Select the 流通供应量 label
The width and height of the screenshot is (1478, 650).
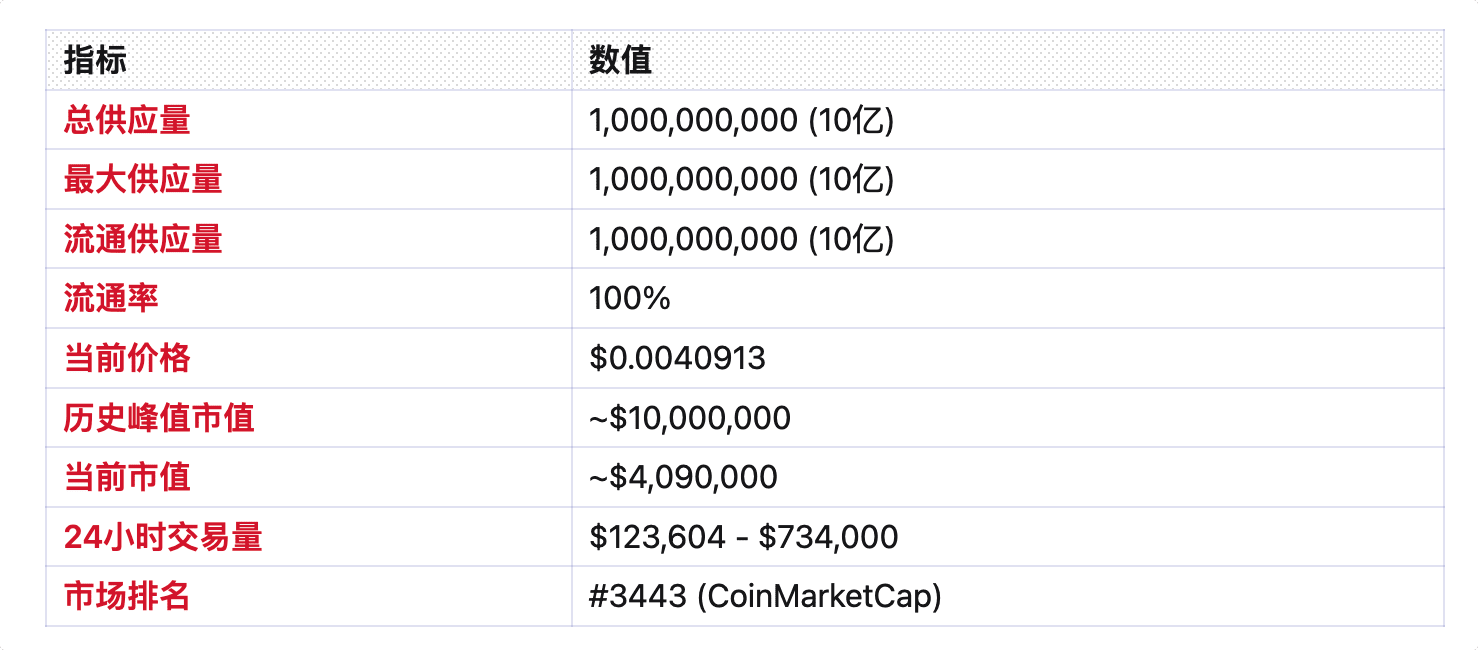[x=143, y=240]
